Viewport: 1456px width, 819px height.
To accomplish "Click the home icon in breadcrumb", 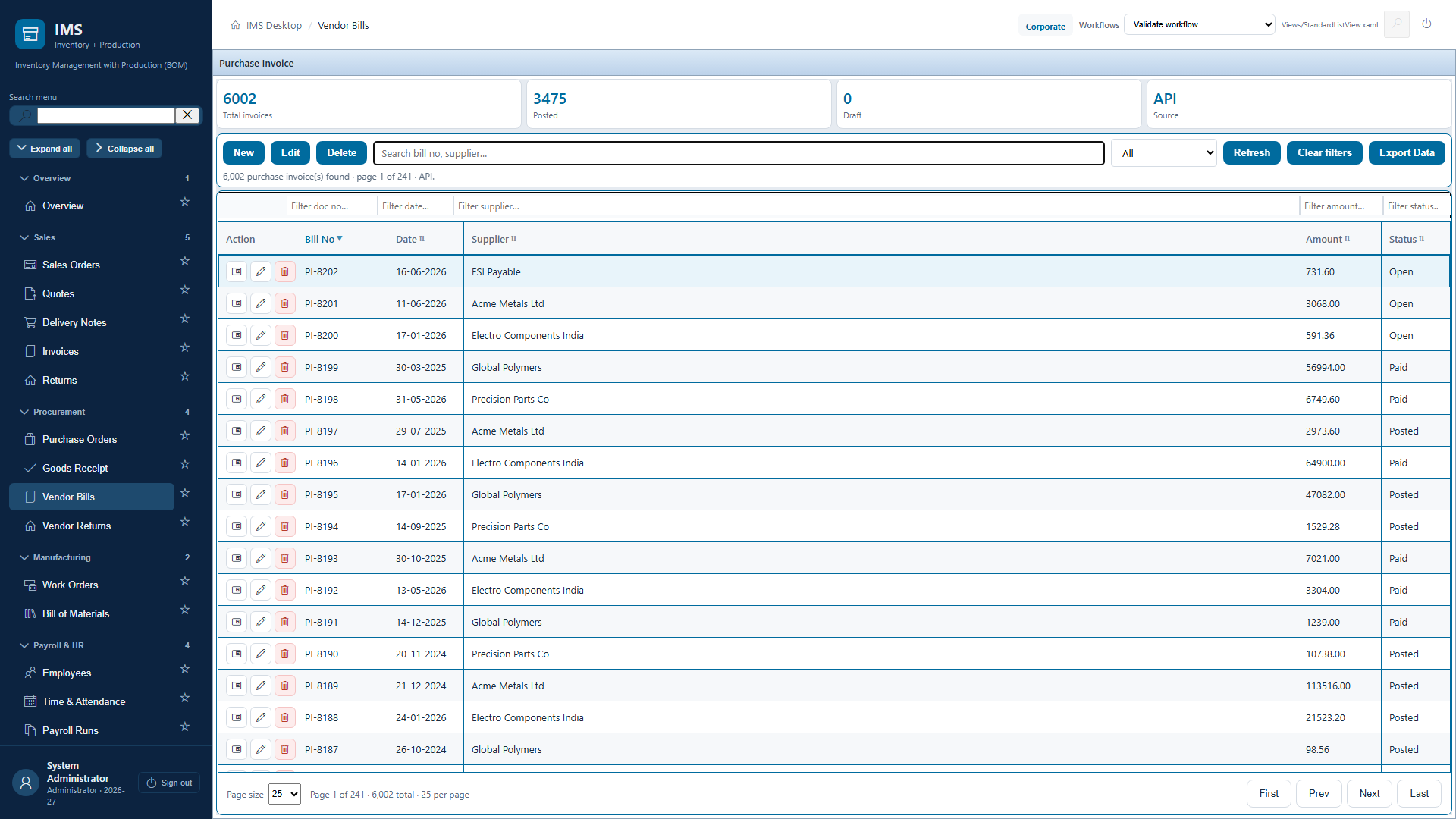I will point(236,25).
